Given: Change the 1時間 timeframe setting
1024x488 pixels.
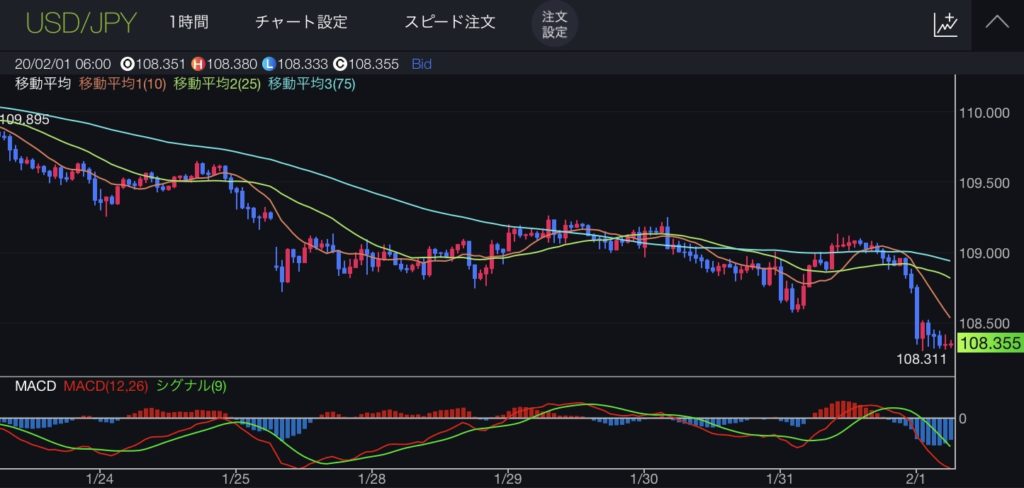Looking at the screenshot, I should [x=188, y=22].
